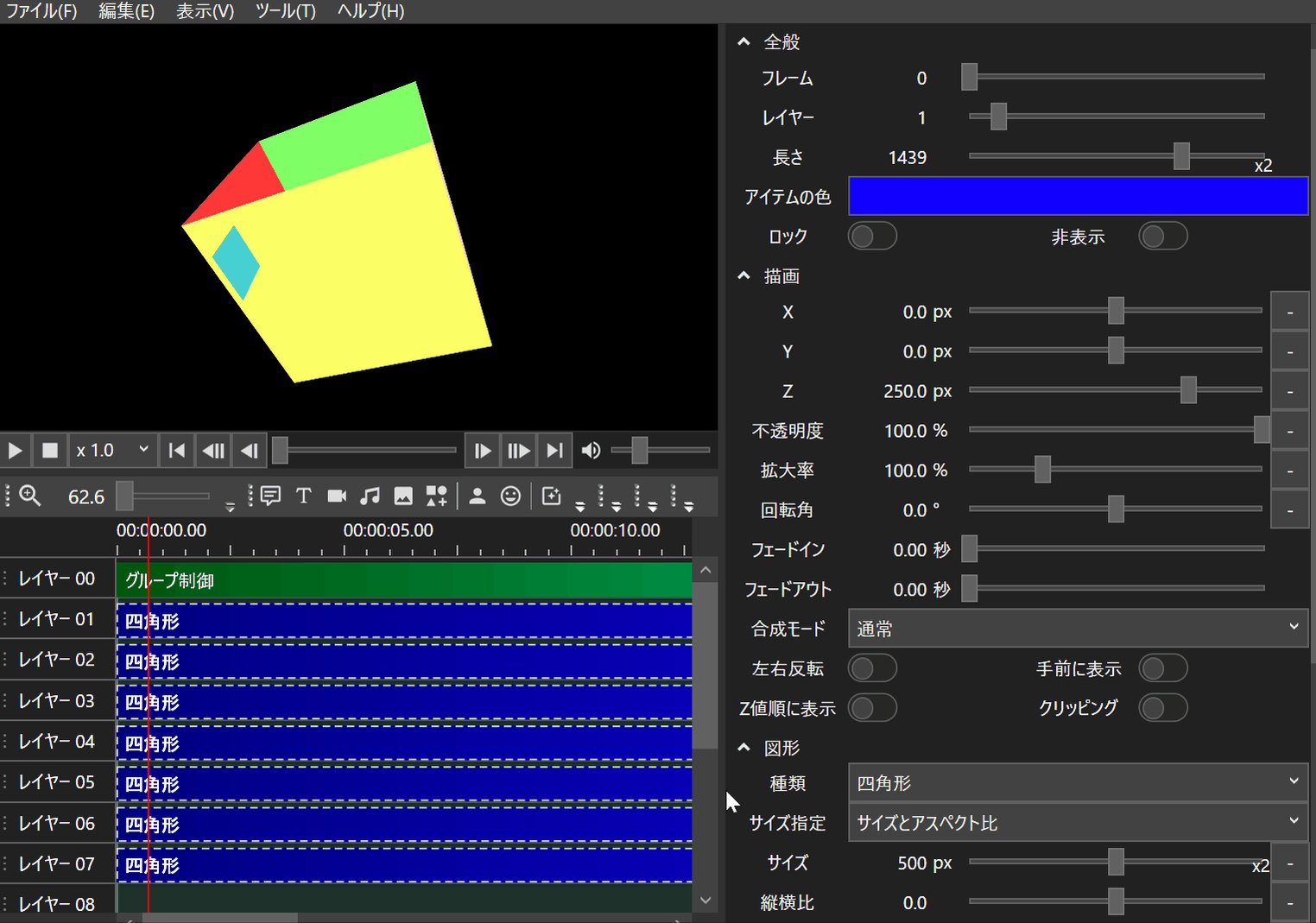Advance several frames forward
This screenshot has height=923, width=1316.
click(x=519, y=451)
